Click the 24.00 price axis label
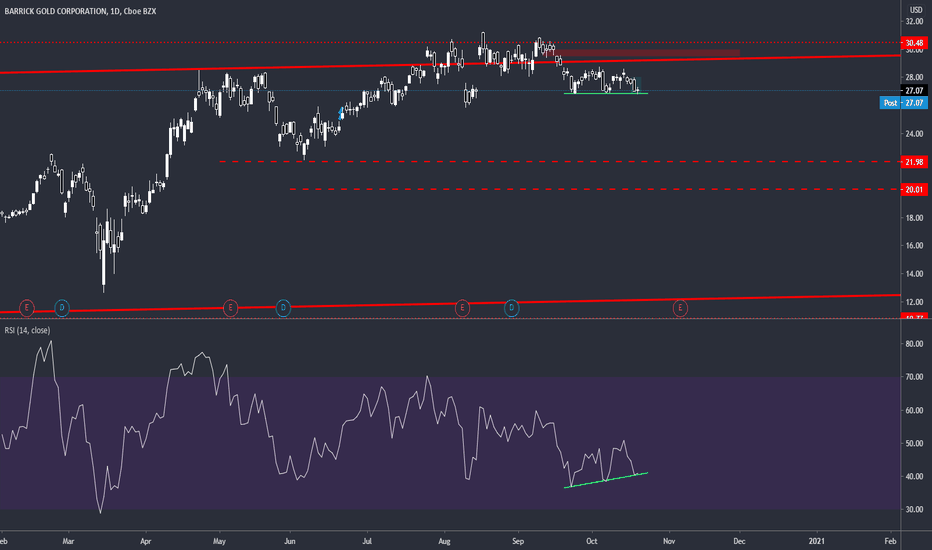The height and width of the screenshot is (550, 932). pos(914,134)
